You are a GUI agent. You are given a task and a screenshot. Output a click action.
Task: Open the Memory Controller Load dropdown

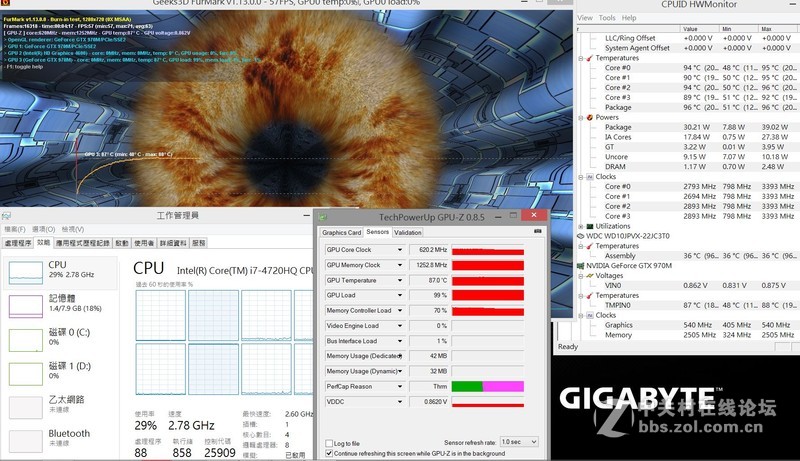tap(400, 311)
